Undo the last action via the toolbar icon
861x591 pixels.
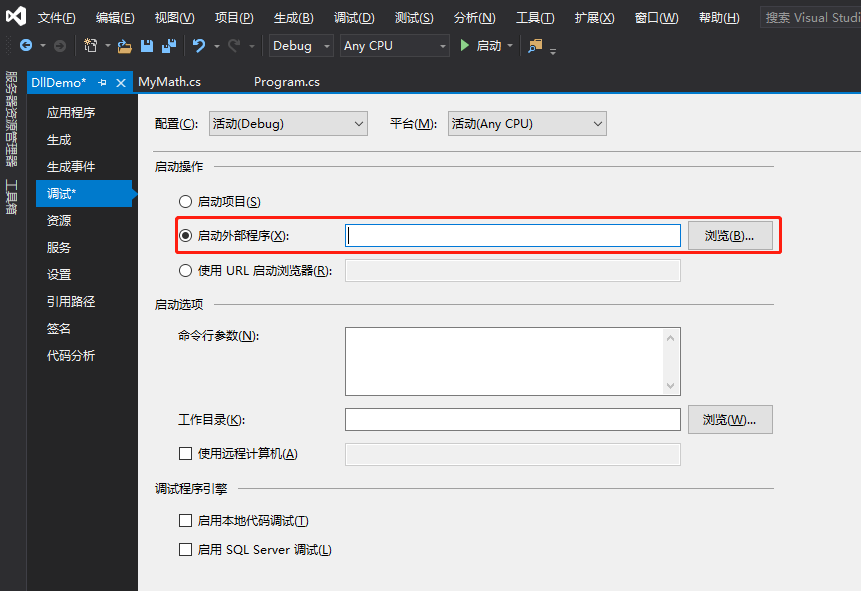click(x=199, y=46)
